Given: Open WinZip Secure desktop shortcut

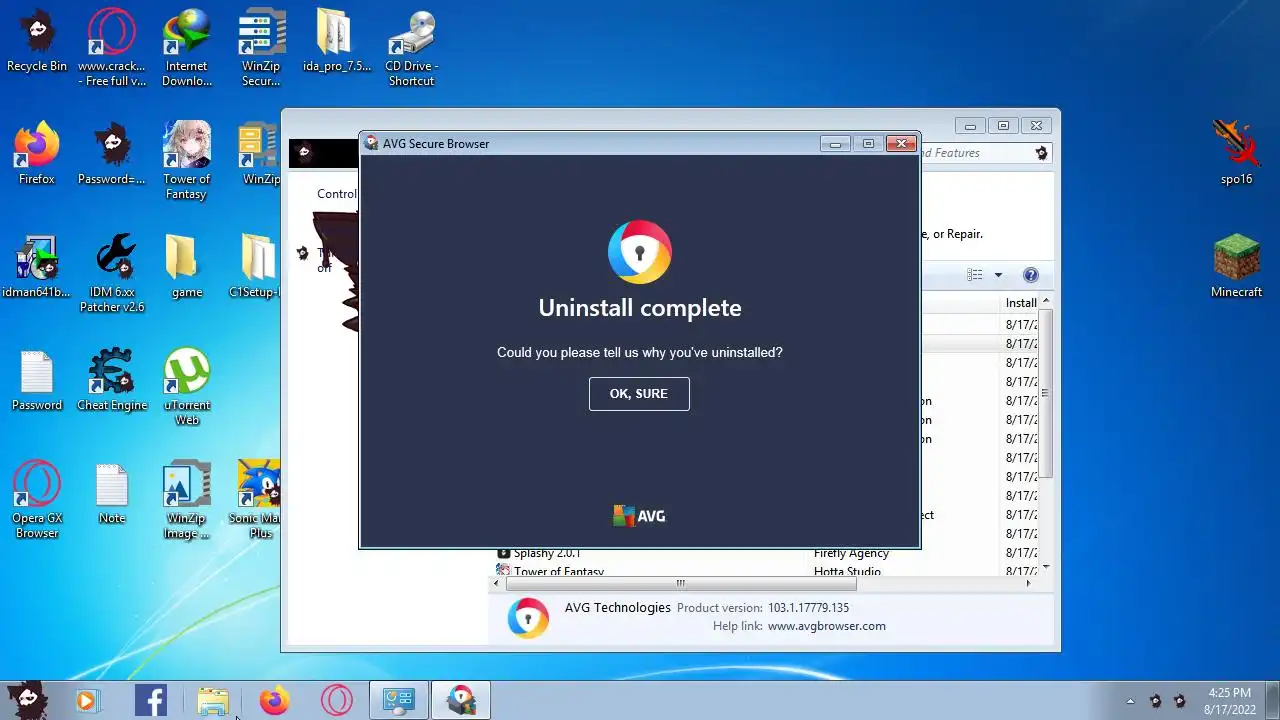Looking at the screenshot, I should 261,48.
